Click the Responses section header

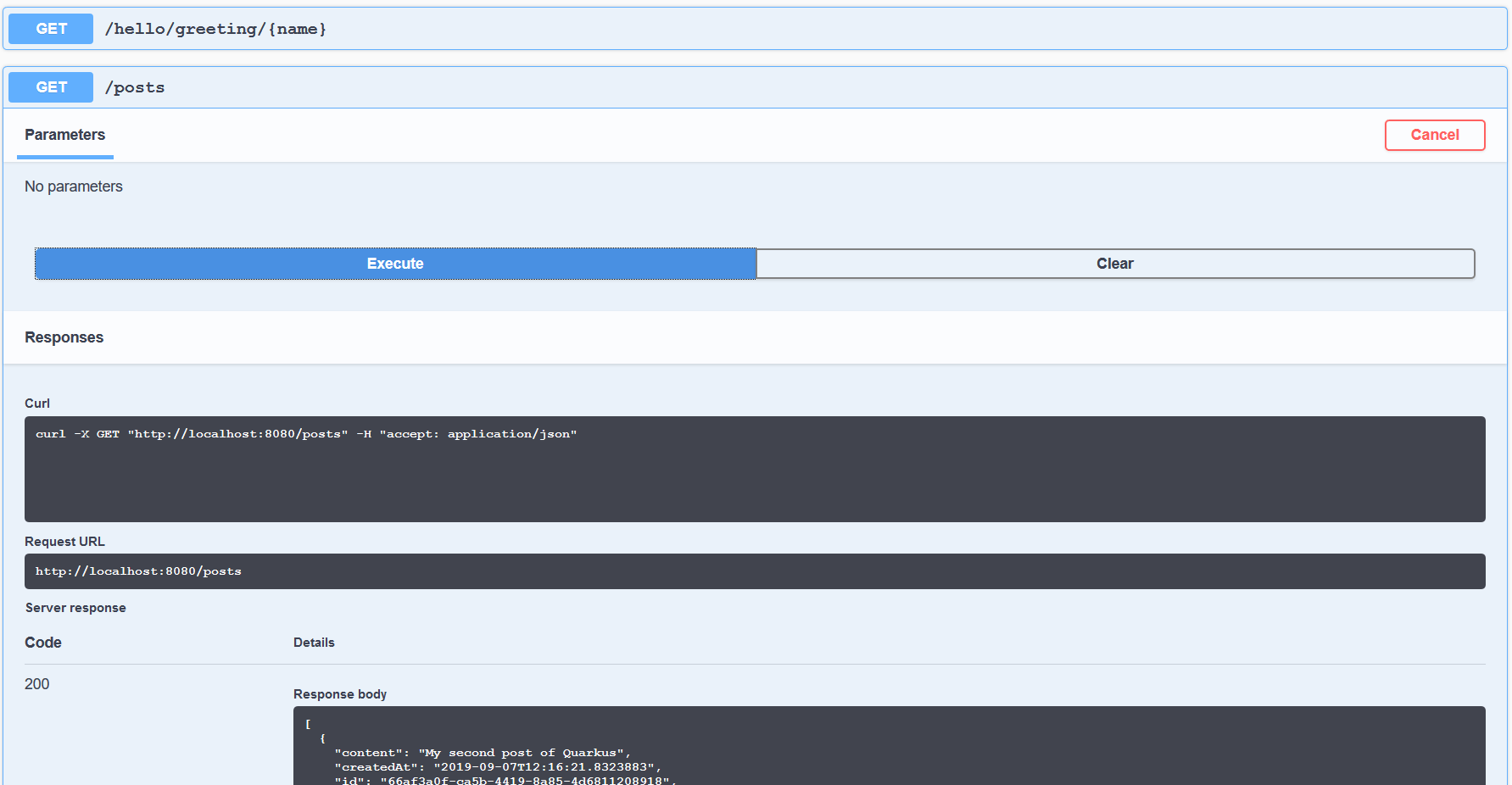[x=64, y=337]
